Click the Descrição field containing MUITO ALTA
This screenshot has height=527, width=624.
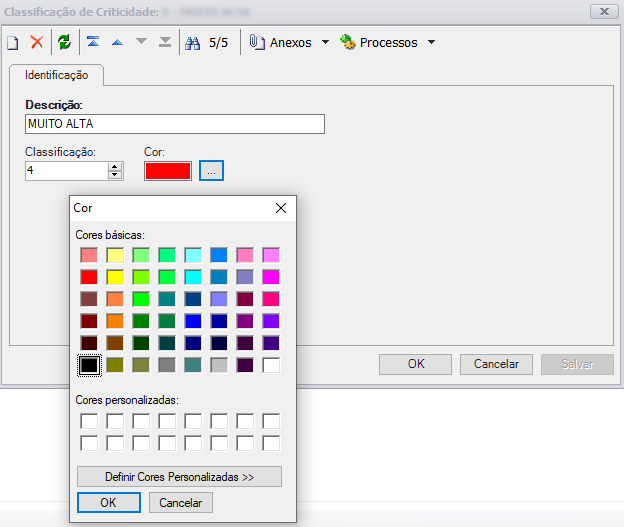(175, 124)
